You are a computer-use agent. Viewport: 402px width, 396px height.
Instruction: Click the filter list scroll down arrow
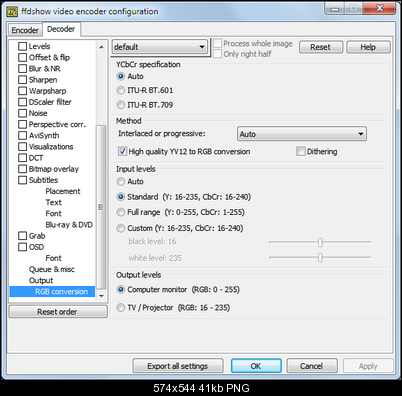102,296
